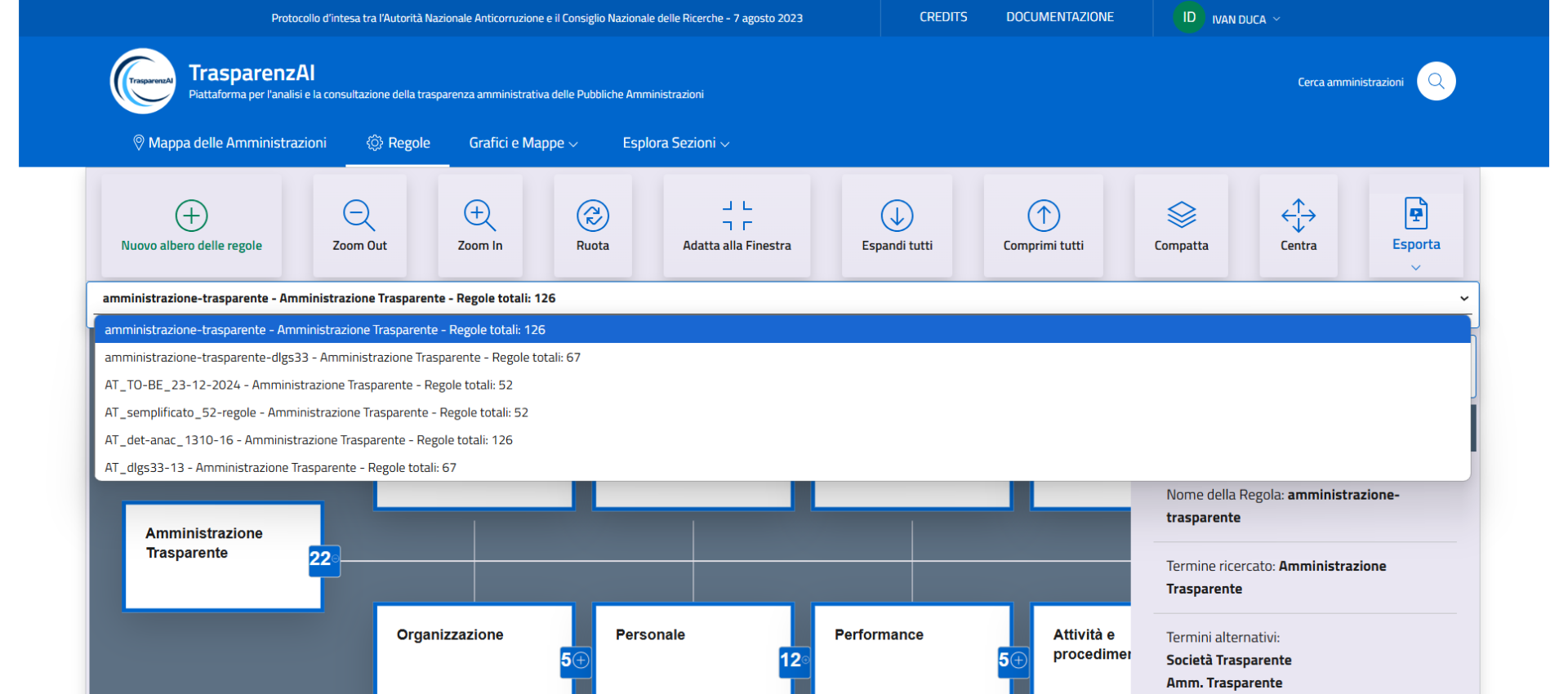Image resolution: width=1568 pixels, height=694 pixels.
Task: Expand the Esporta options chevron
Action: pyautogui.click(x=1415, y=267)
